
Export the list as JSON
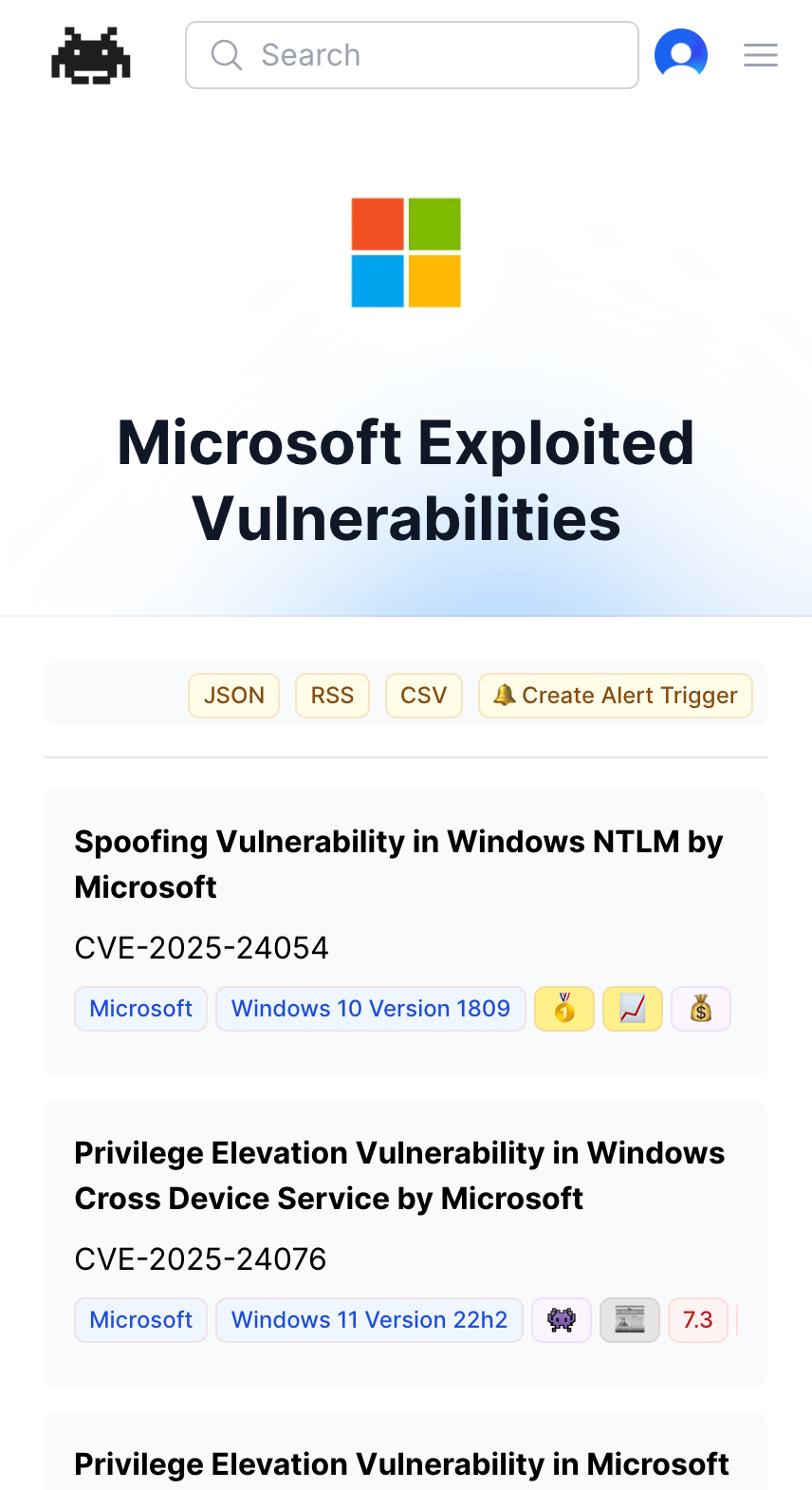coord(234,696)
